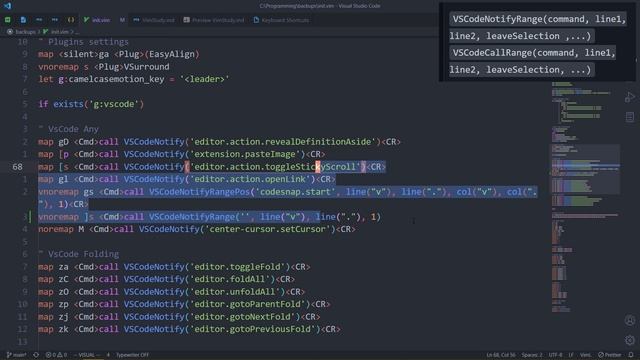Click the 'editor.gotoParentFold' string
Screen dimensions: 640x360
(248, 304)
